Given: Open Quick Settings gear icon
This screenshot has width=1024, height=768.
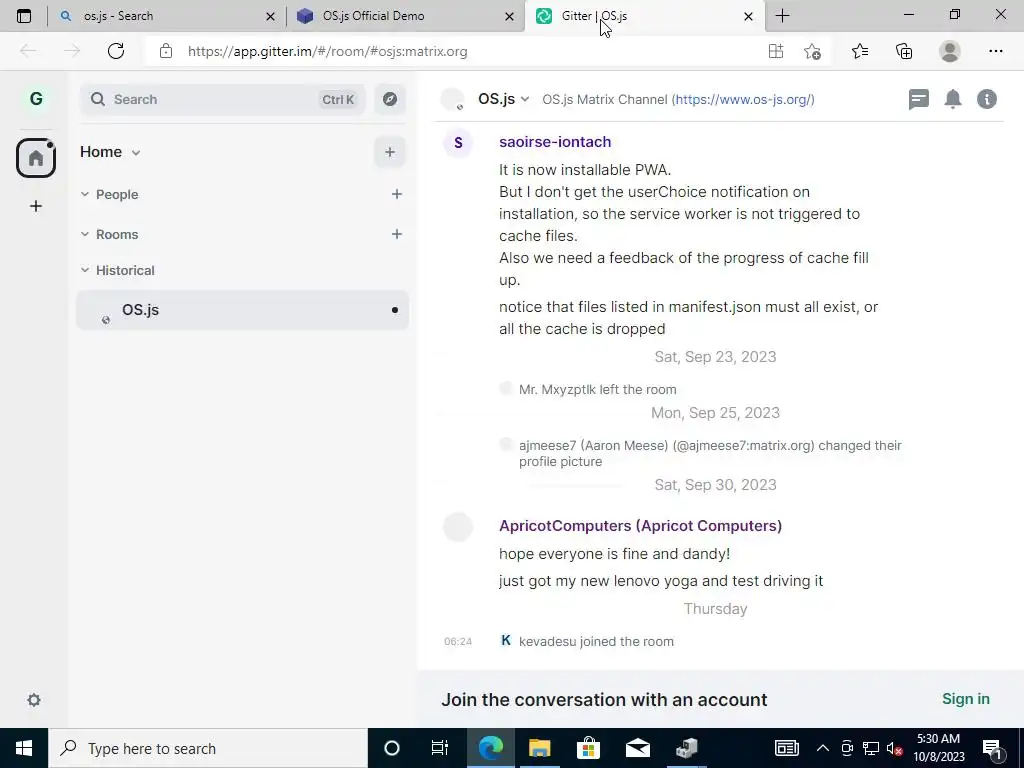Looking at the screenshot, I should [x=34, y=700].
